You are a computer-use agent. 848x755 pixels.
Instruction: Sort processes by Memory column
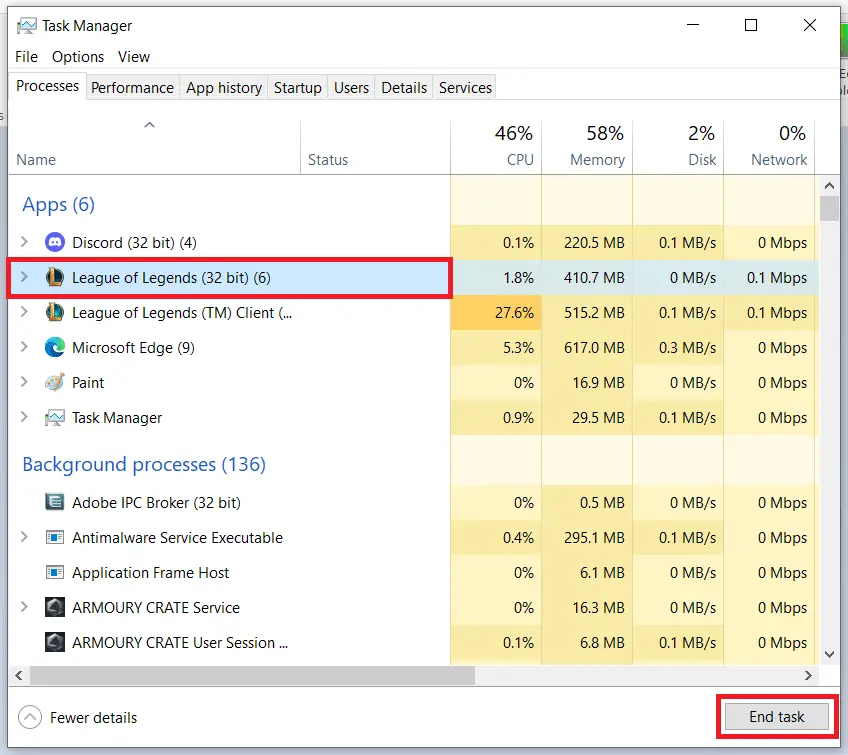(587, 147)
